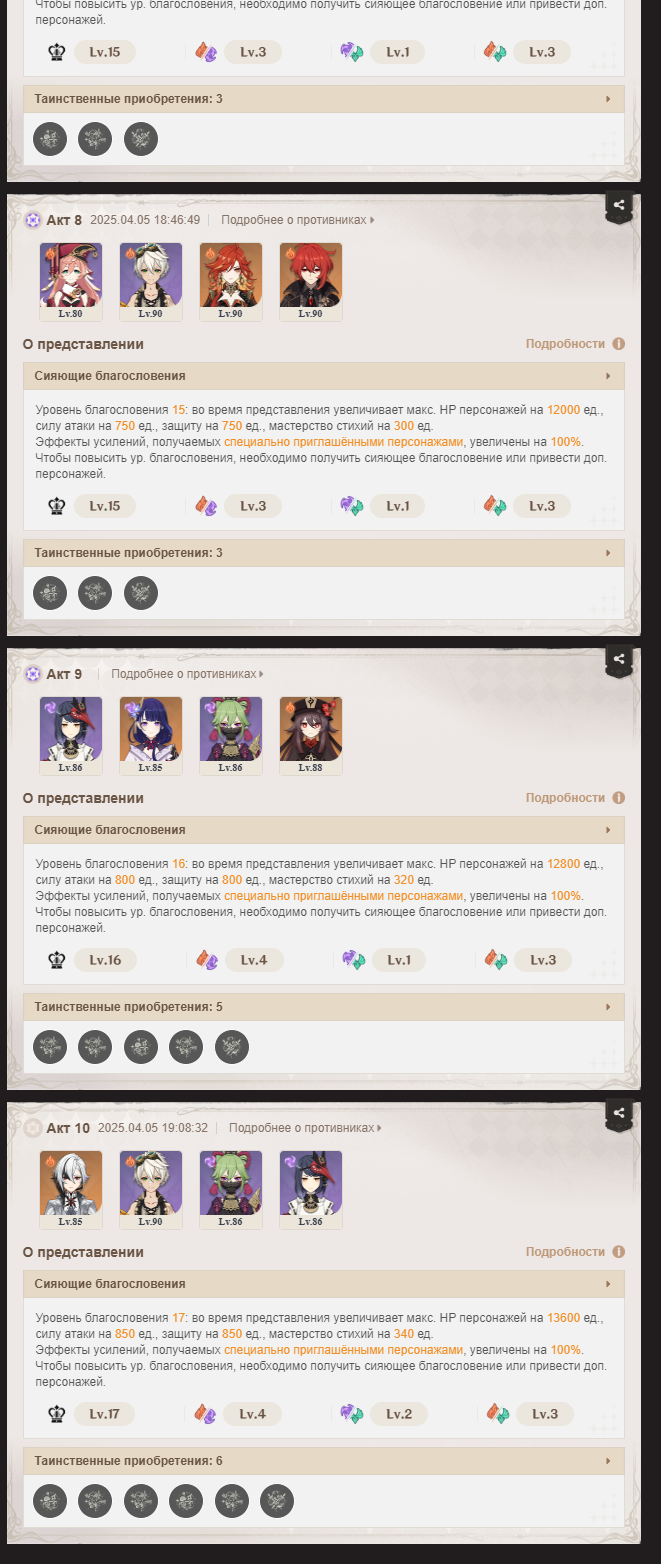Click the crown Lv.17 blessing icon in Act 10

tap(57, 1414)
